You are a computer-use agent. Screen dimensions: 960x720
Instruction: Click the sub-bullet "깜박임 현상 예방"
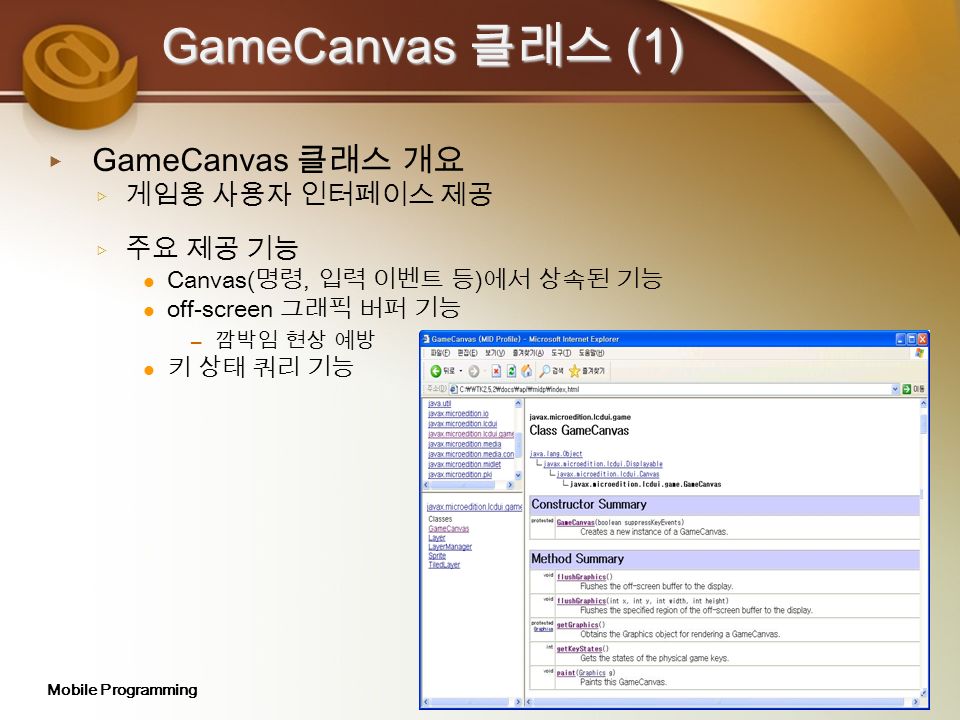point(294,339)
